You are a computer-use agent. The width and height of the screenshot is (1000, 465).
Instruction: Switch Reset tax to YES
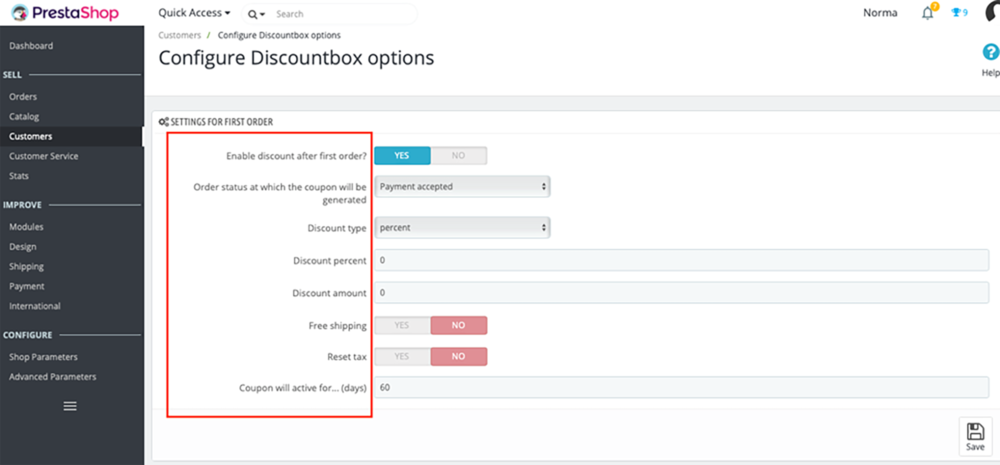point(402,357)
